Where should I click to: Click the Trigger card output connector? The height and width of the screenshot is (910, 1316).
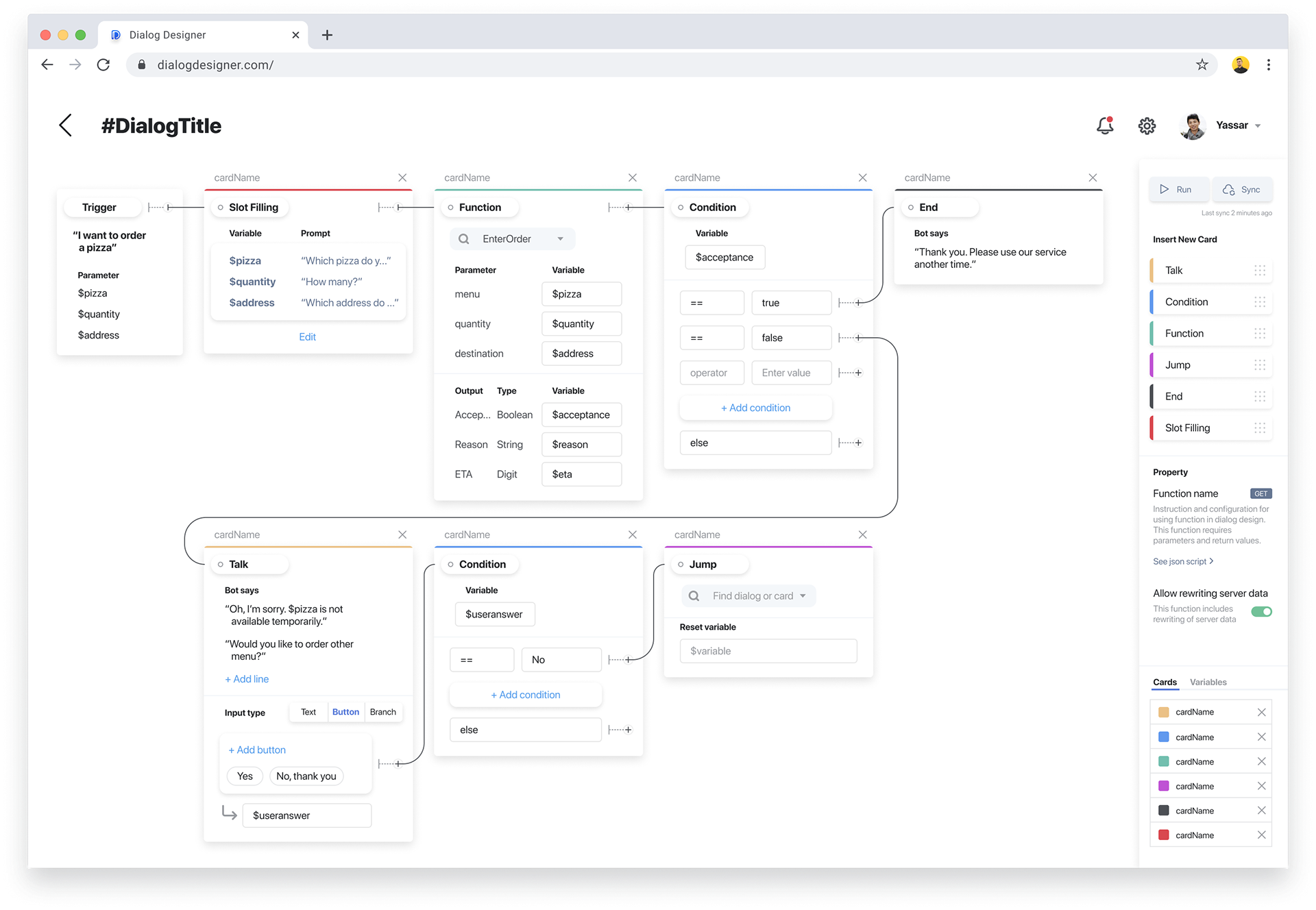pyautogui.click(x=169, y=207)
